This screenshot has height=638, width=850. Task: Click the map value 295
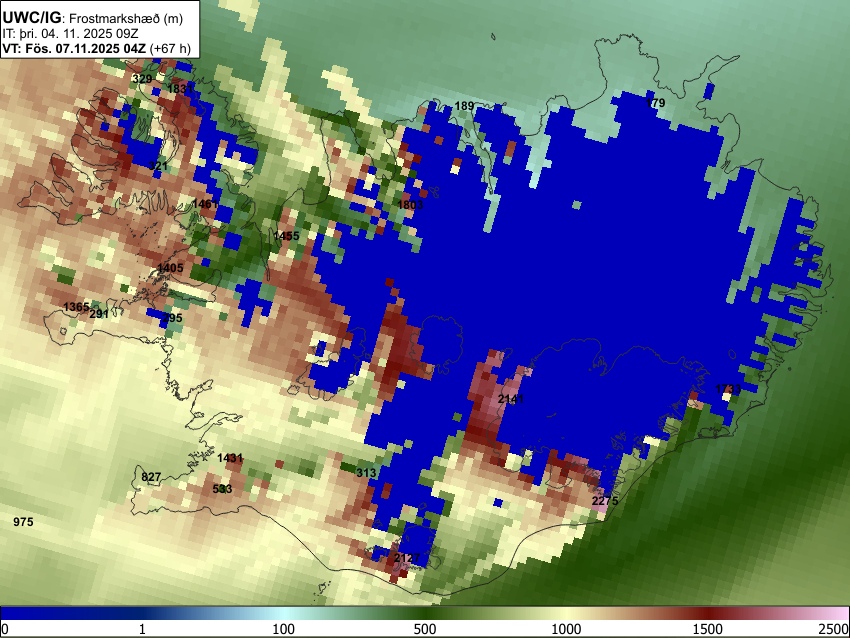tap(173, 318)
